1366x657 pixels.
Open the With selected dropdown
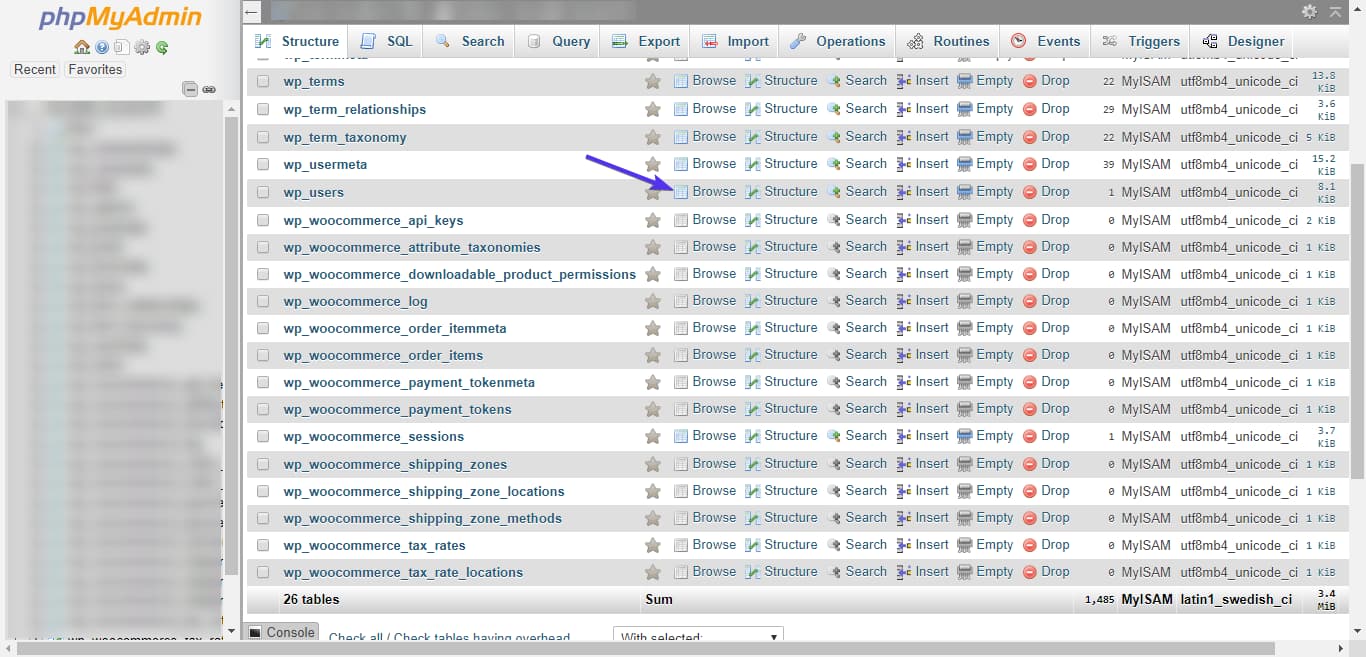coord(697,637)
